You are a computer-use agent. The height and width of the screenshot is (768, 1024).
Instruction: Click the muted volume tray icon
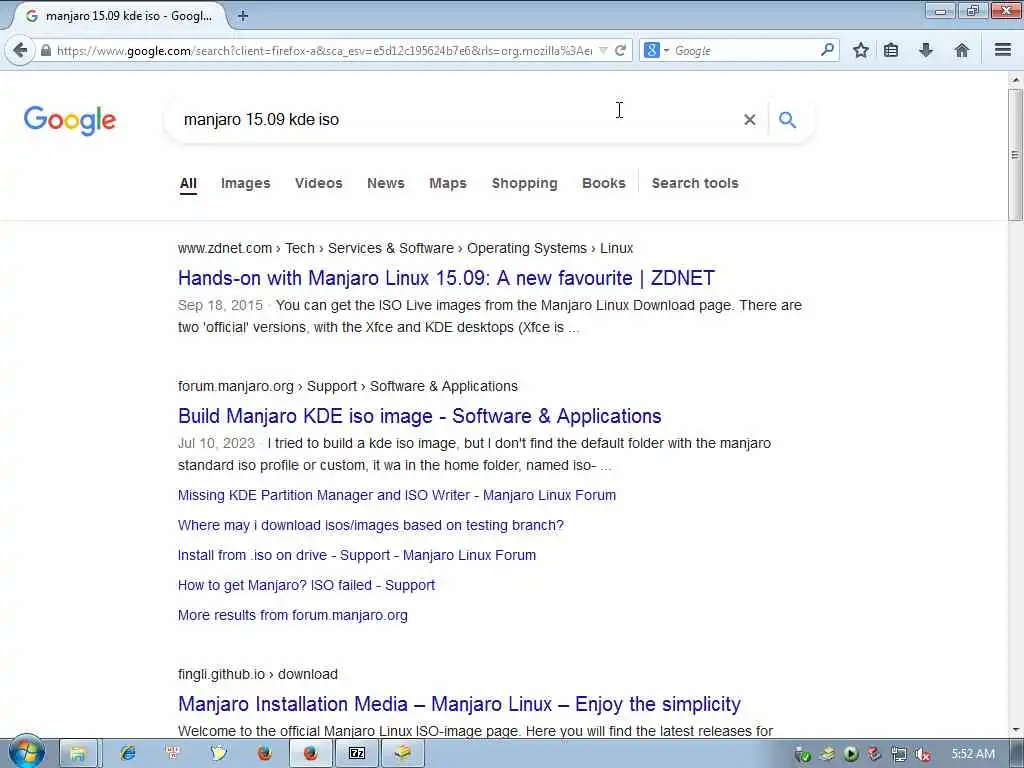tap(922, 754)
